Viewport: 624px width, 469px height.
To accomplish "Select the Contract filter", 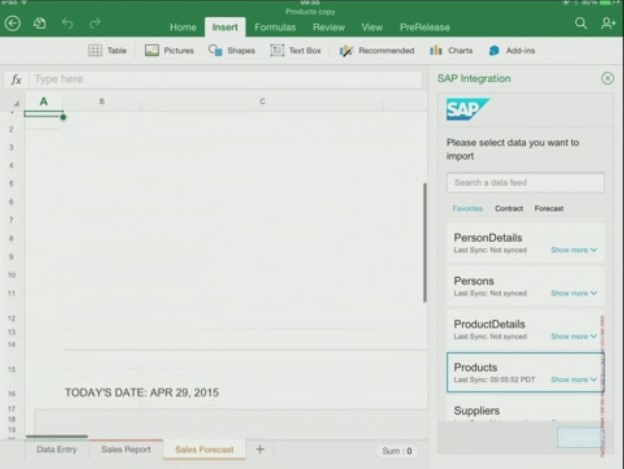I will click(509, 208).
